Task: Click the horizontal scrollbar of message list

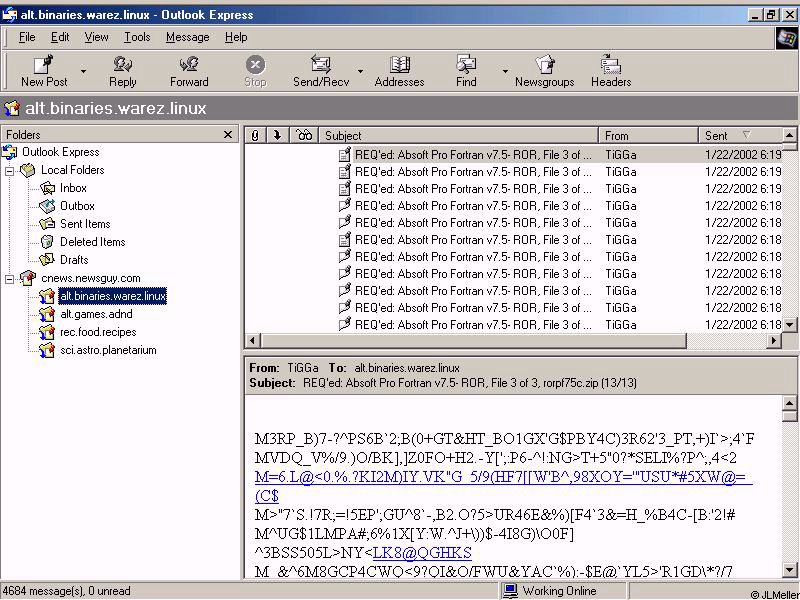Action: (x=500, y=341)
